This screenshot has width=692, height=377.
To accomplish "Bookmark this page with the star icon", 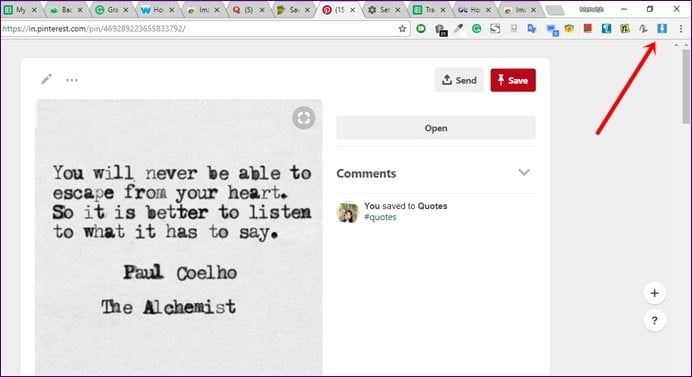I will (x=402, y=29).
